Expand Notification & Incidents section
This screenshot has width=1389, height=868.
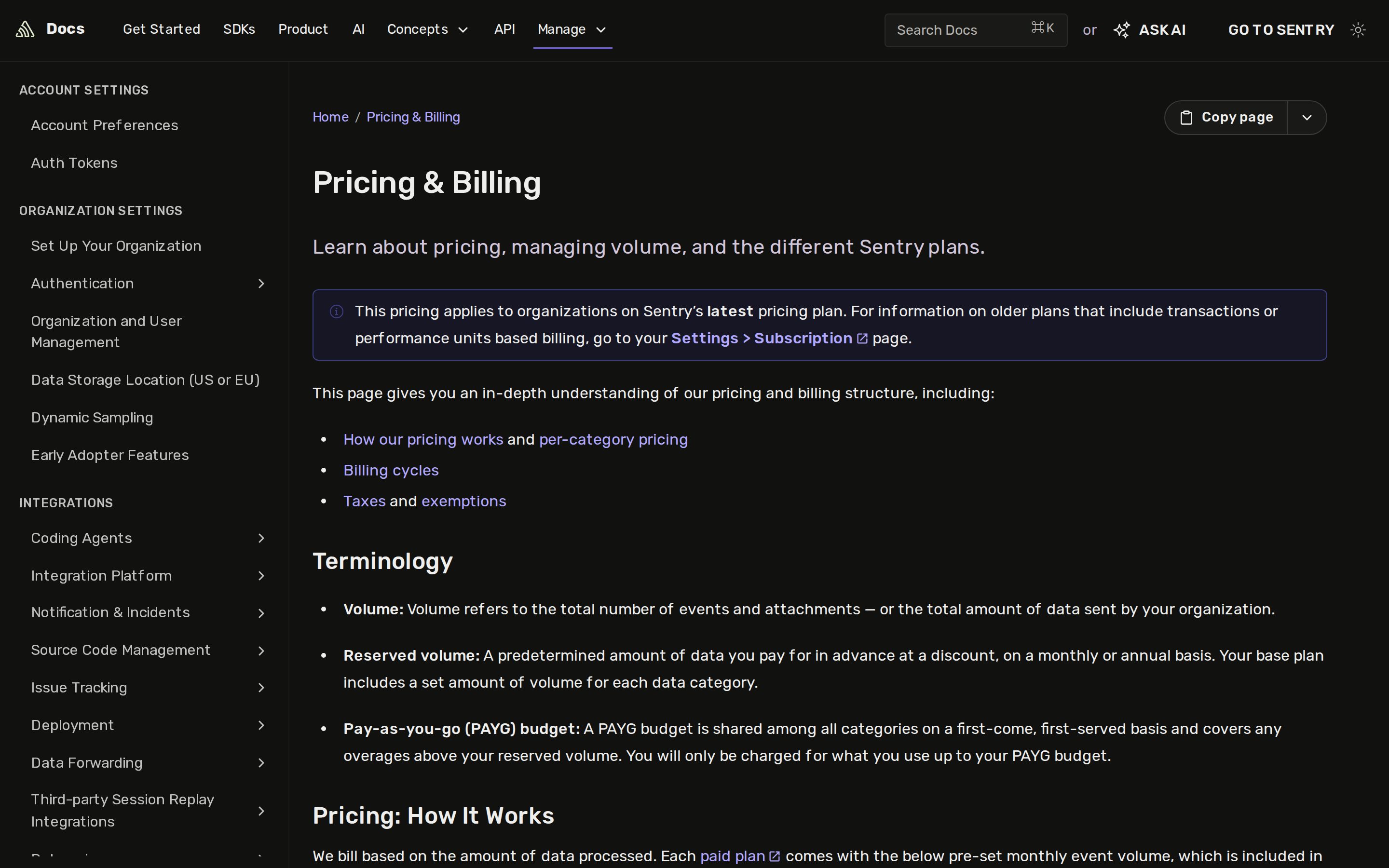[261, 613]
